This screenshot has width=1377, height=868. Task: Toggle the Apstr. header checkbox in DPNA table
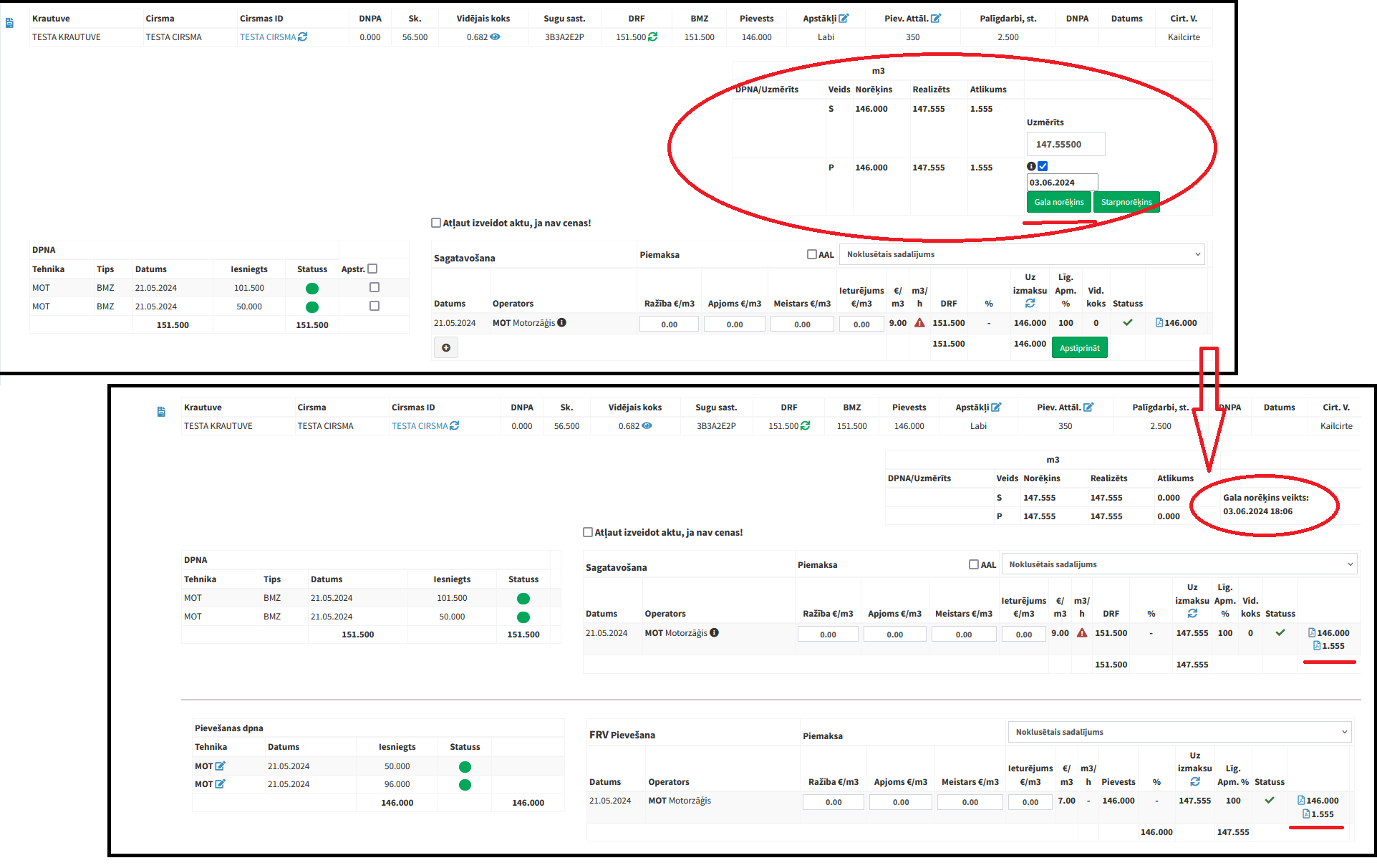pos(372,269)
